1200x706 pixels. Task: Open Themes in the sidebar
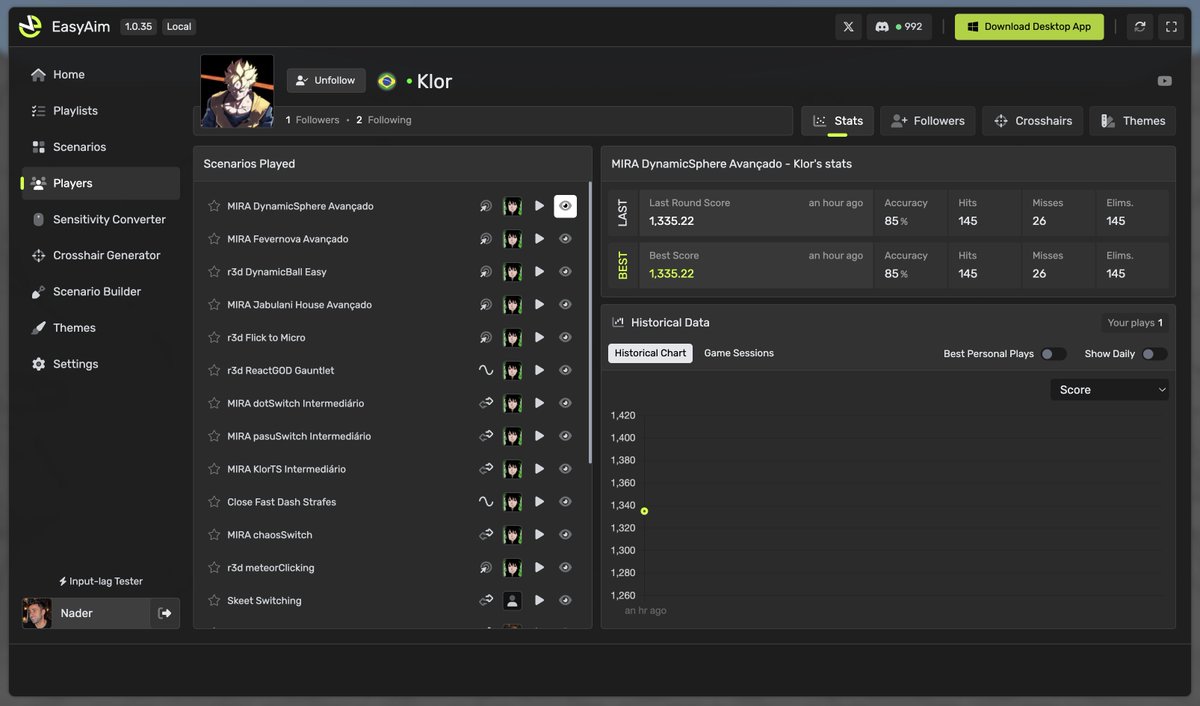coord(101,328)
